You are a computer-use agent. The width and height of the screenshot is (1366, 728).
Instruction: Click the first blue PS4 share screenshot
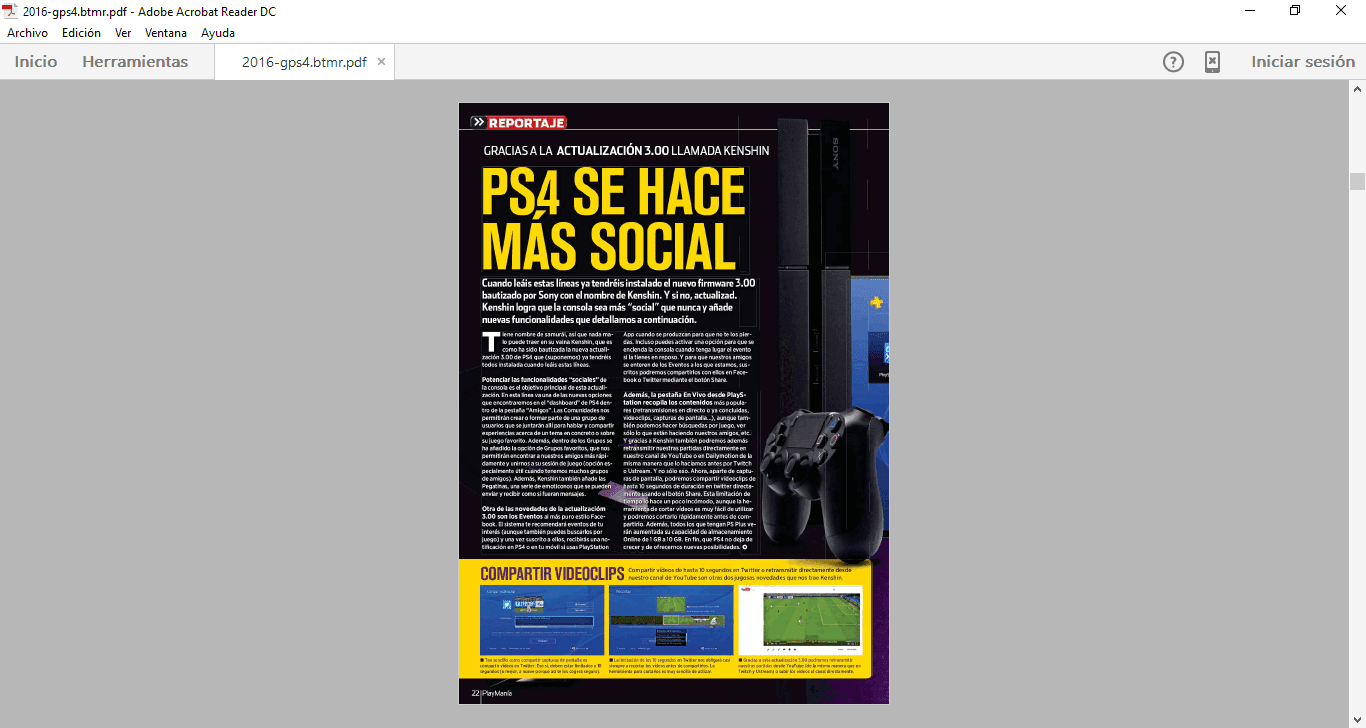(x=542, y=620)
